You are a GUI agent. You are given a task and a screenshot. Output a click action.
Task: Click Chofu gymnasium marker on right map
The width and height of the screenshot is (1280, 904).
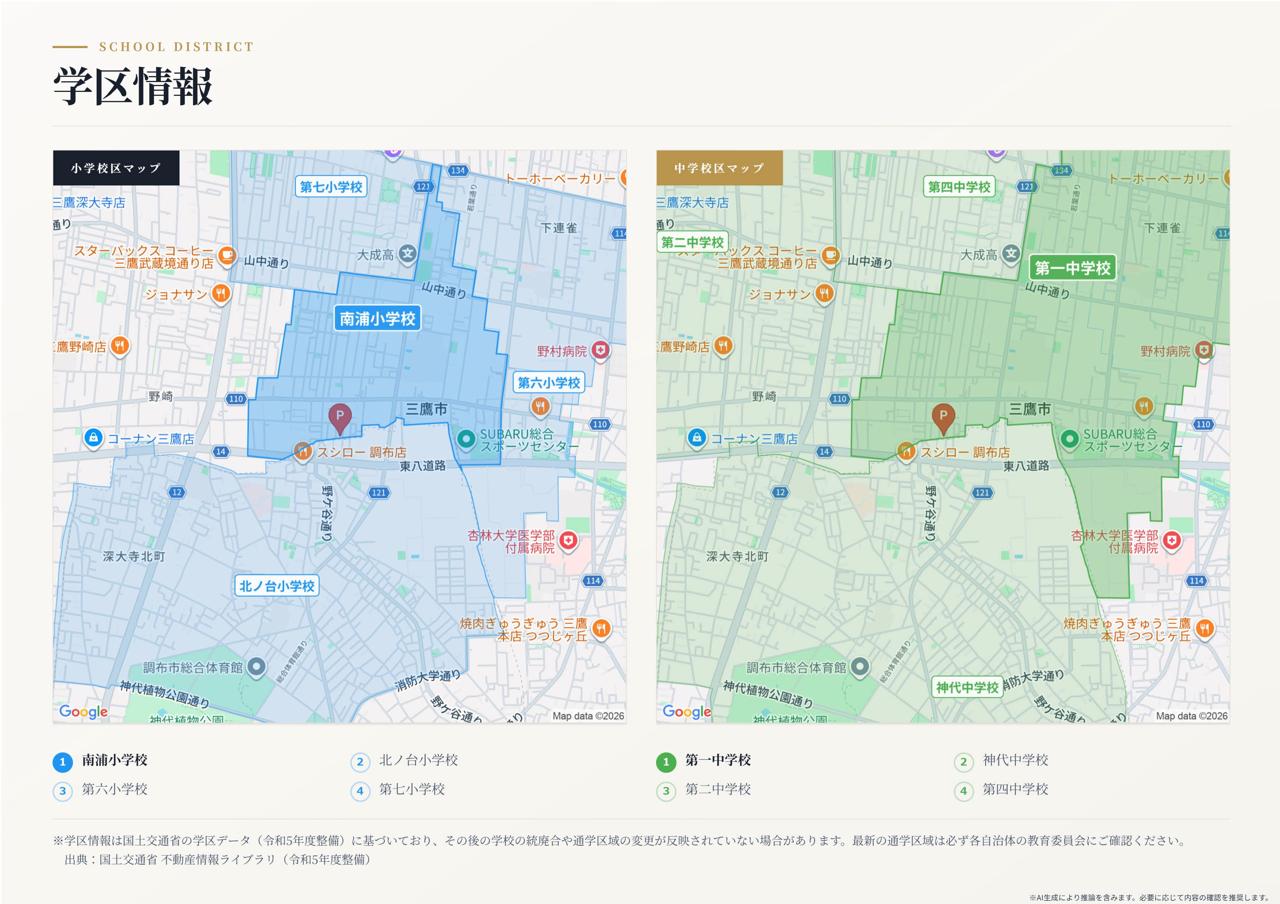tap(860, 666)
